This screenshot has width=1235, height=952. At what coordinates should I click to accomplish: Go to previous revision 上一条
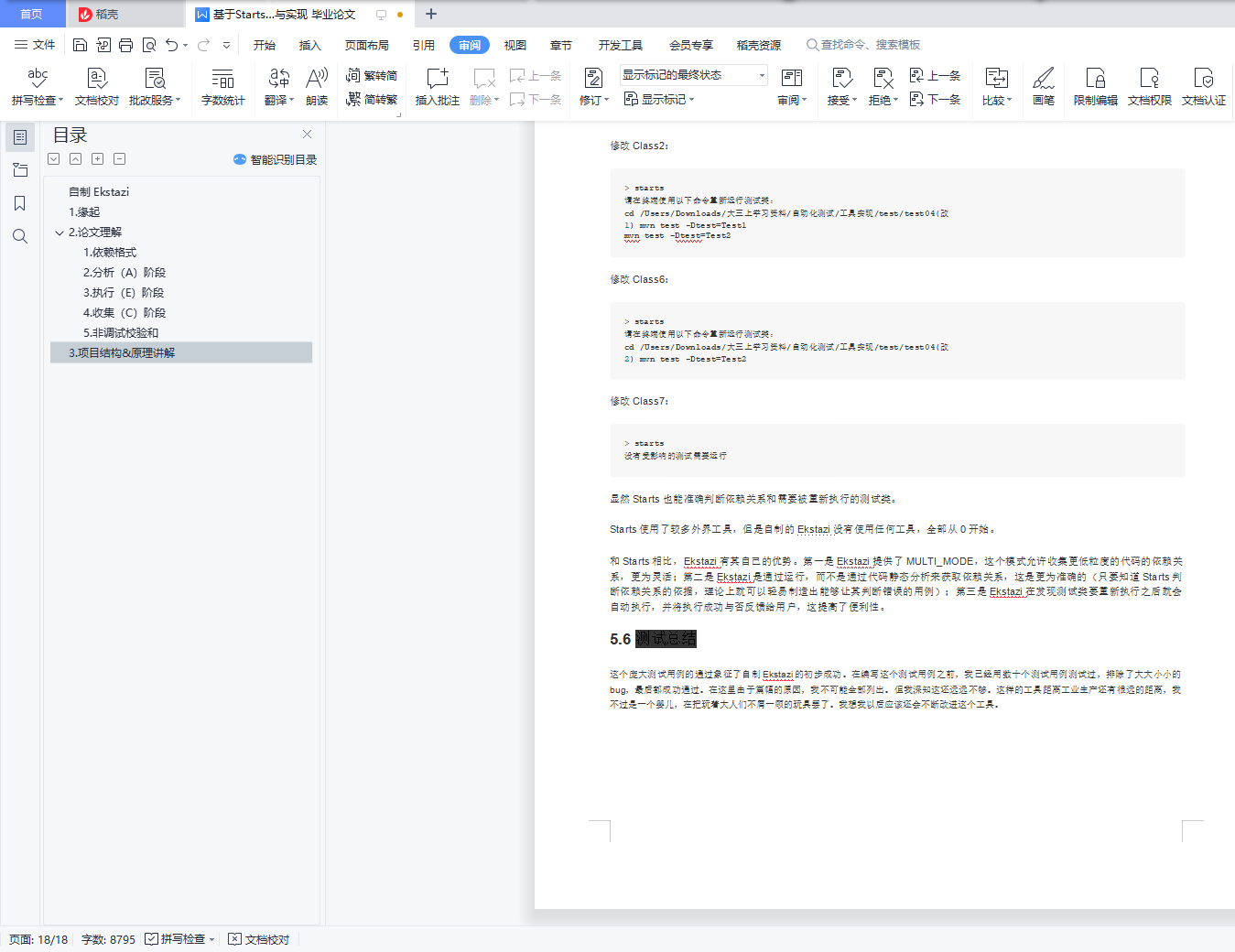coord(935,75)
